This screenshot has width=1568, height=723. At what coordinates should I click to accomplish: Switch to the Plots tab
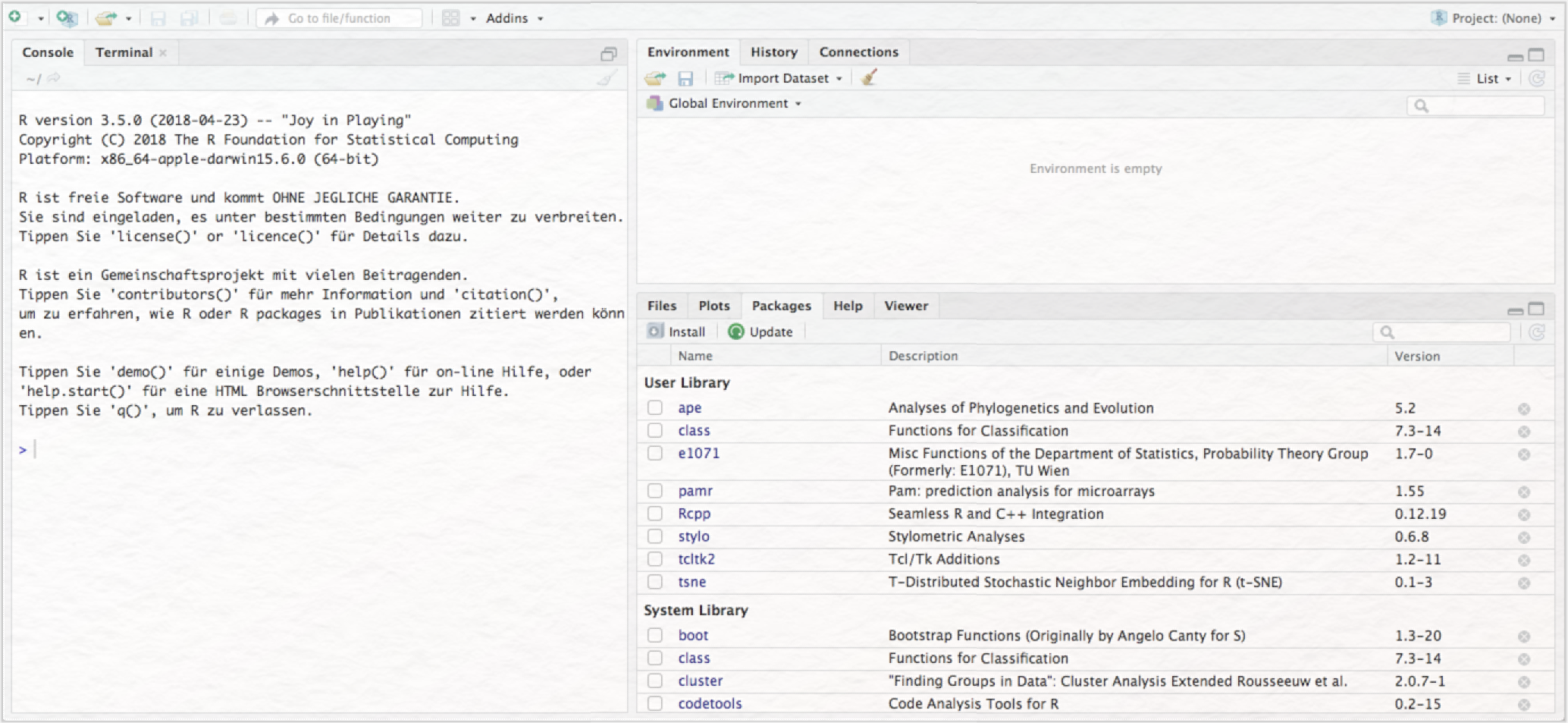pos(714,306)
